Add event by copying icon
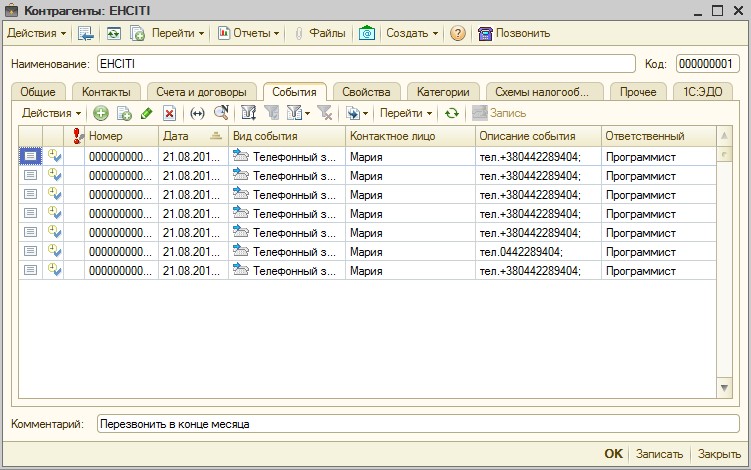 tap(124, 113)
